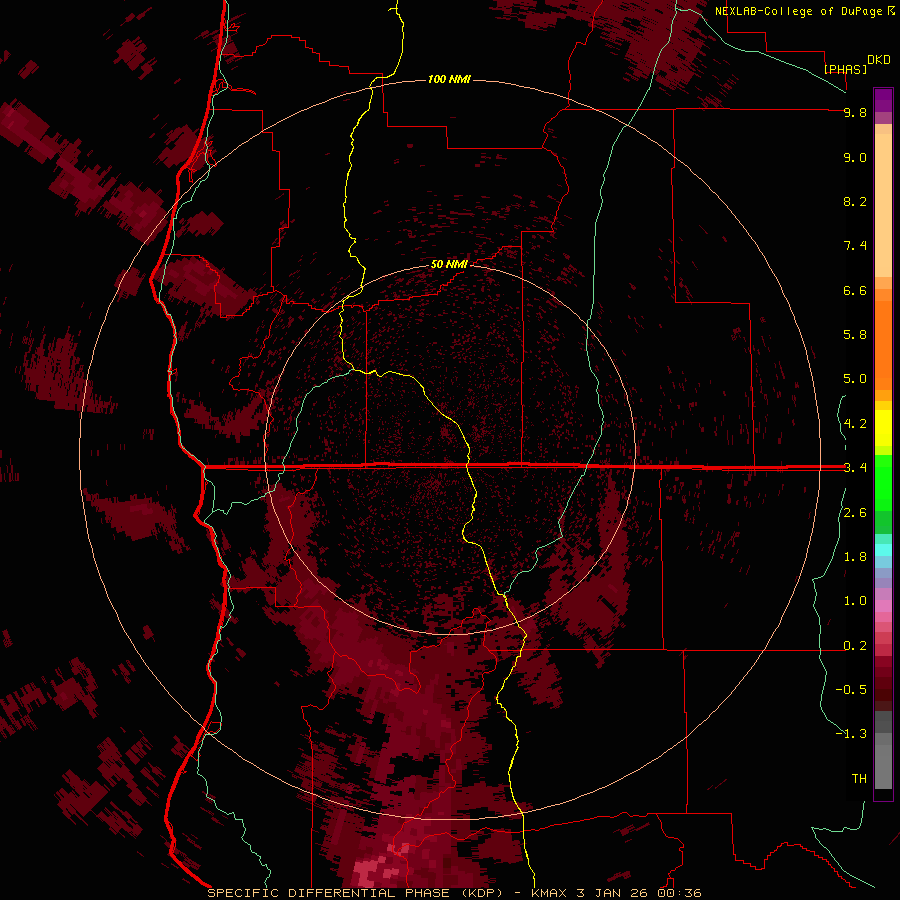Pick the yellow band beside 4.2
Screen dimensions: 900x900
(883, 428)
